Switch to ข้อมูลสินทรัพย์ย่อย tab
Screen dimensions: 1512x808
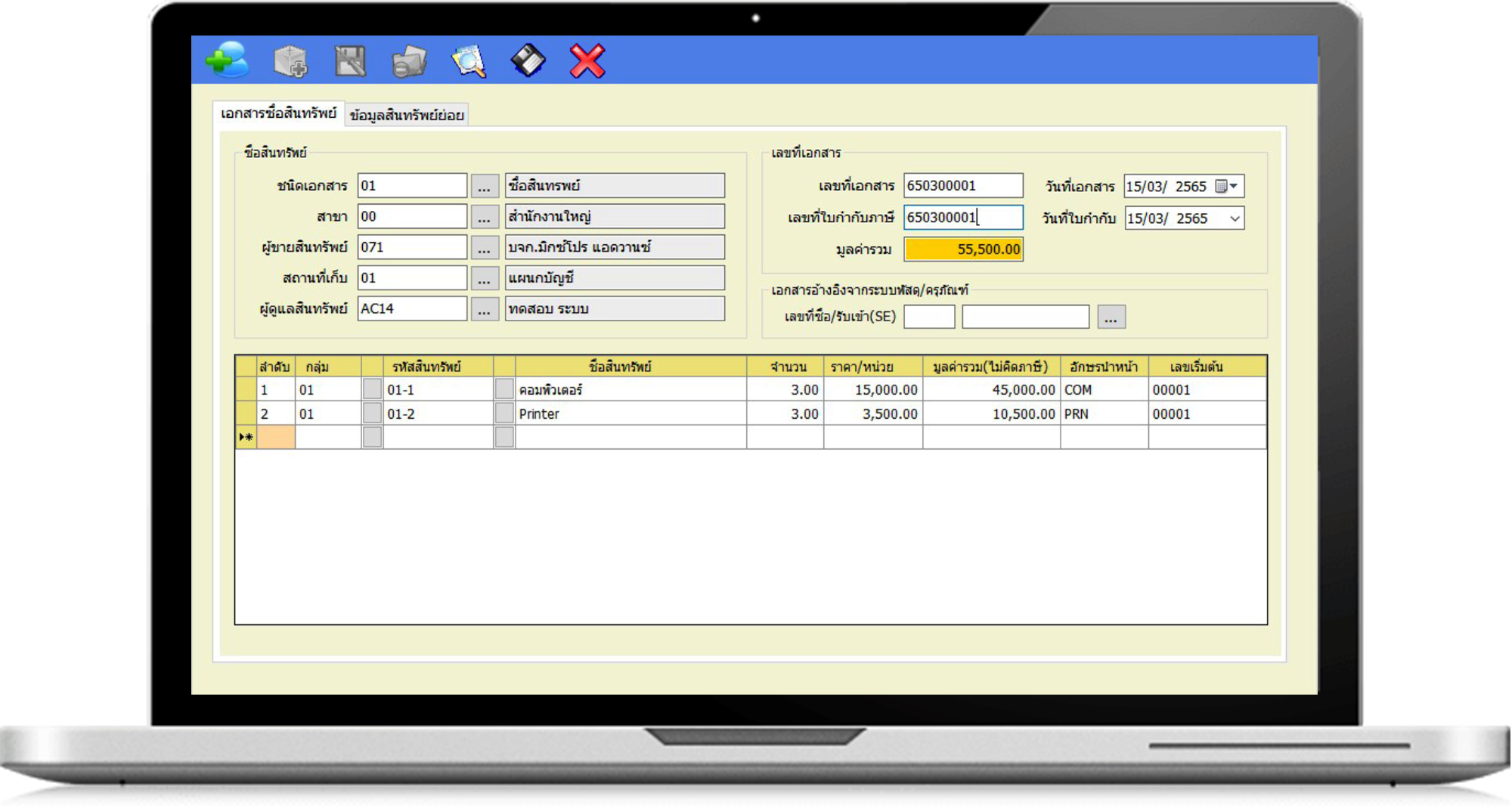pyautogui.click(x=407, y=115)
